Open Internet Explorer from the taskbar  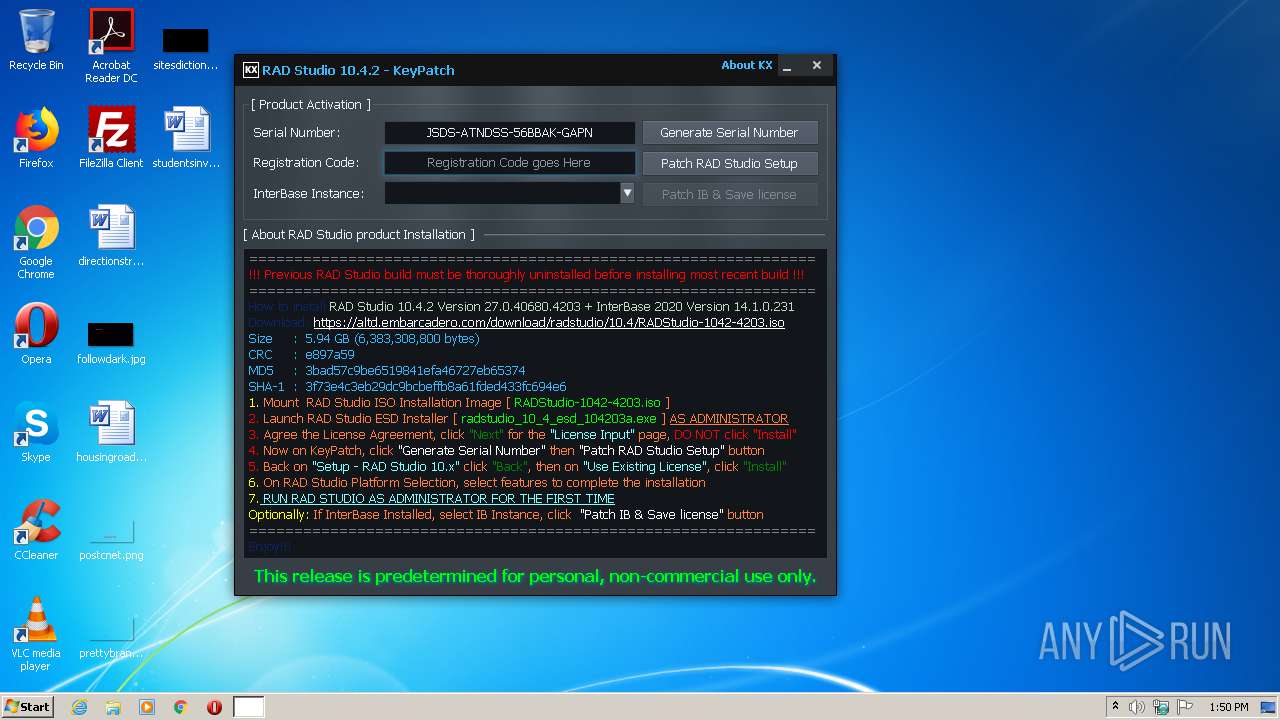[x=79, y=707]
